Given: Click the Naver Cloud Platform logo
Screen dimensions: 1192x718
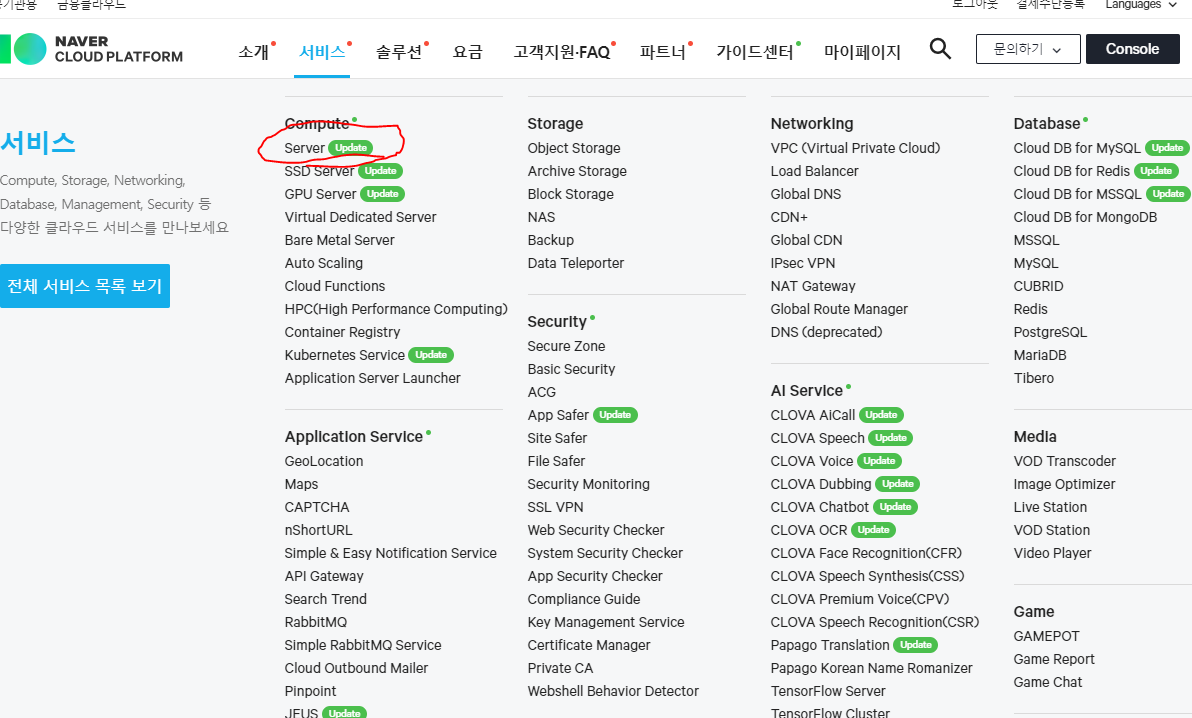Looking at the screenshot, I should pos(91,49).
